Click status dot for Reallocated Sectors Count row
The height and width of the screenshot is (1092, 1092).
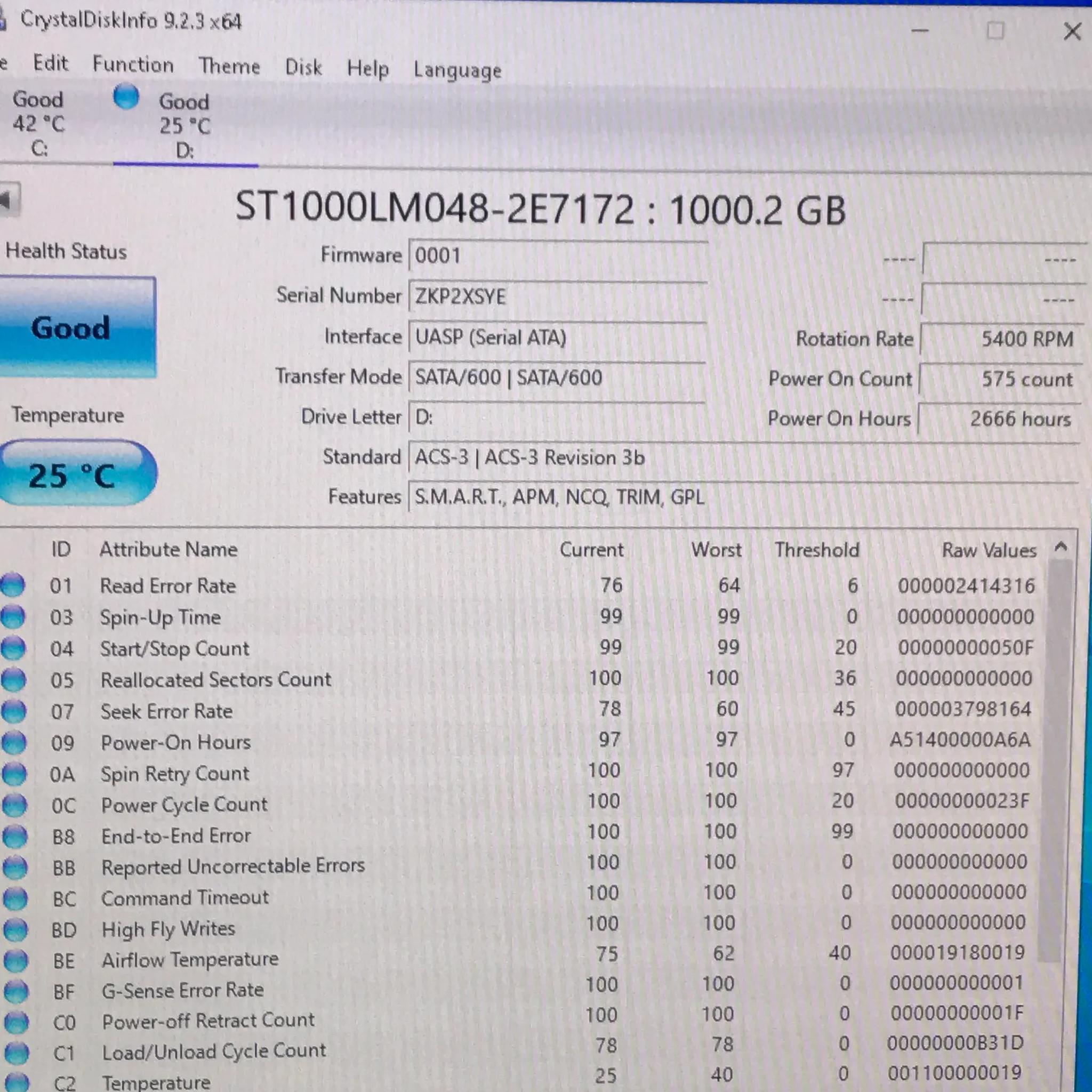tap(13, 679)
